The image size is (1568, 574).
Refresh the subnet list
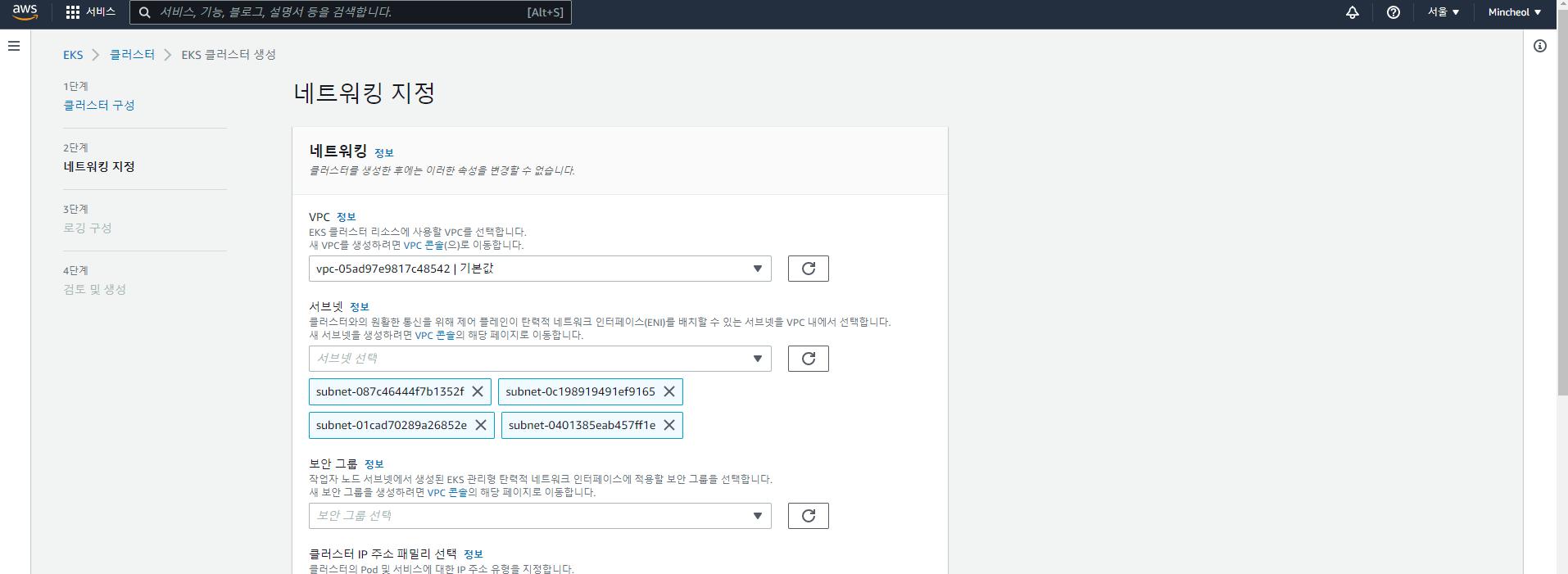coord(809,359)
